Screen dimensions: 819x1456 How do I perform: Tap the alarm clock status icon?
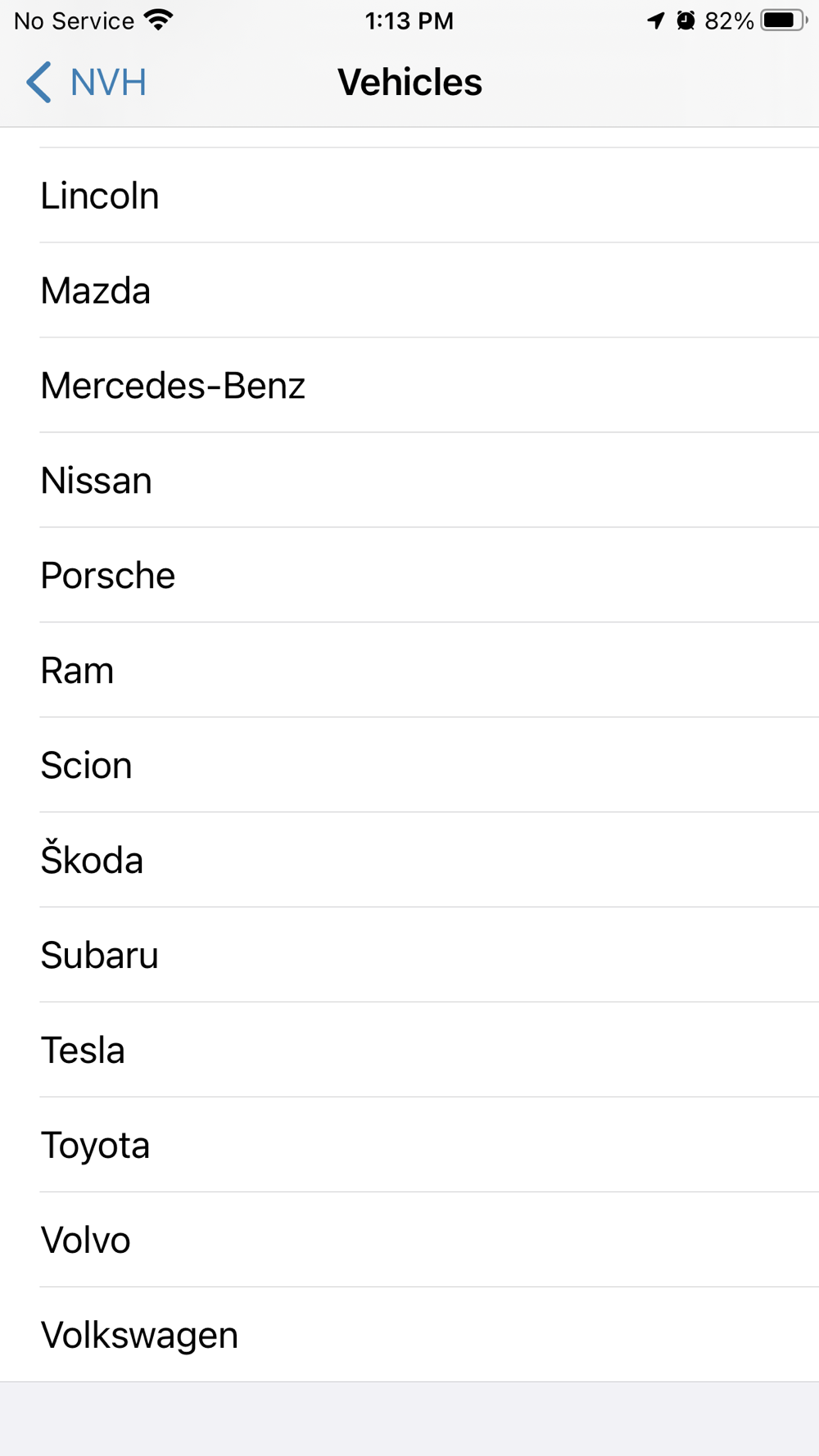[686, 20]
